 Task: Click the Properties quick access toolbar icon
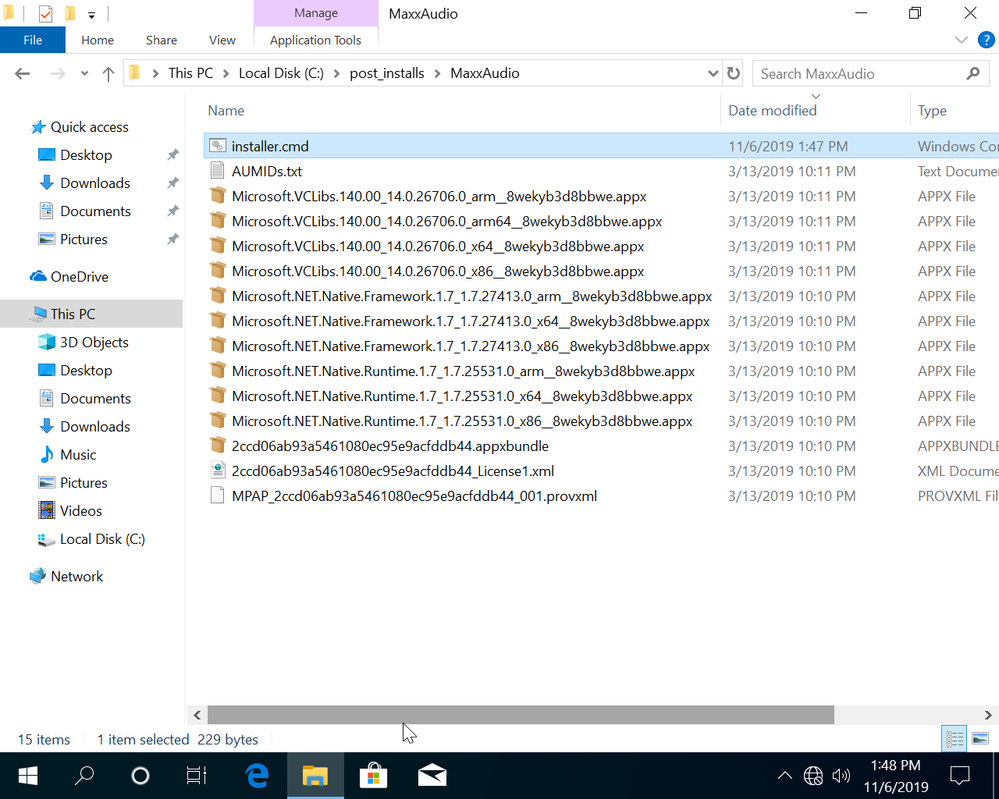point(45,13)
